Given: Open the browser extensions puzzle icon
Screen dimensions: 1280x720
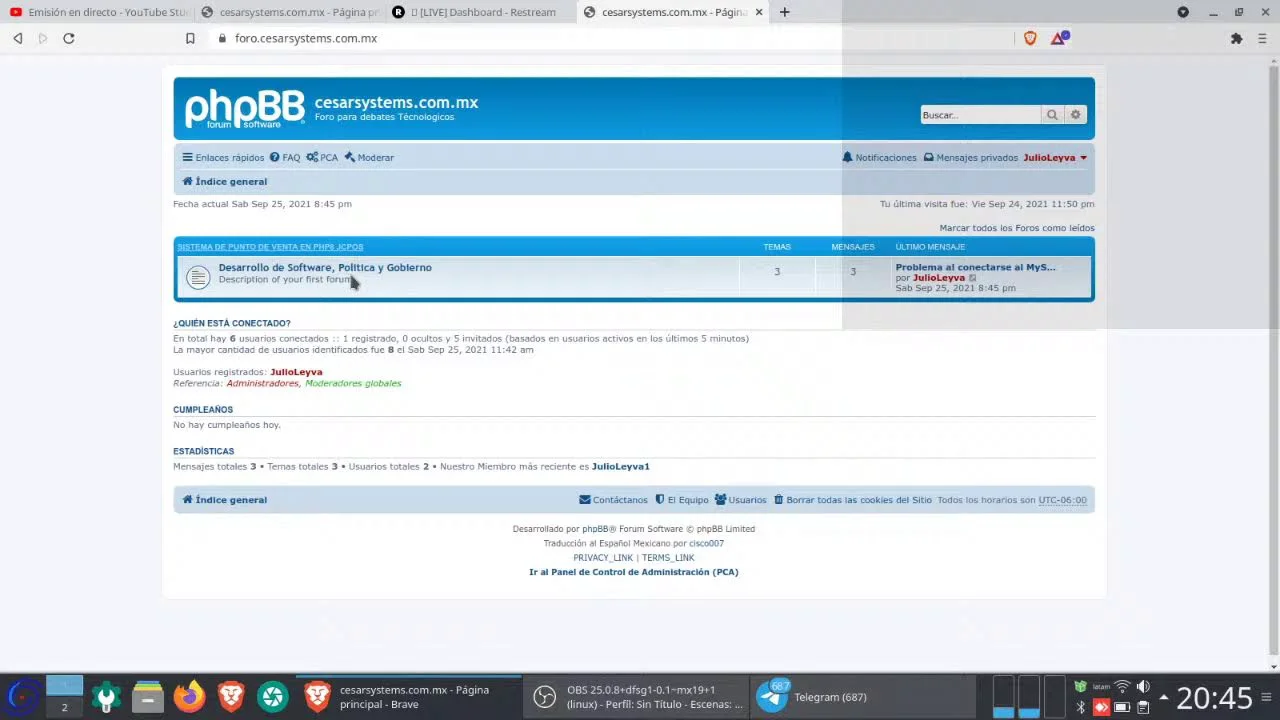Looking at the screenshot, I should tap(1236, 38).
